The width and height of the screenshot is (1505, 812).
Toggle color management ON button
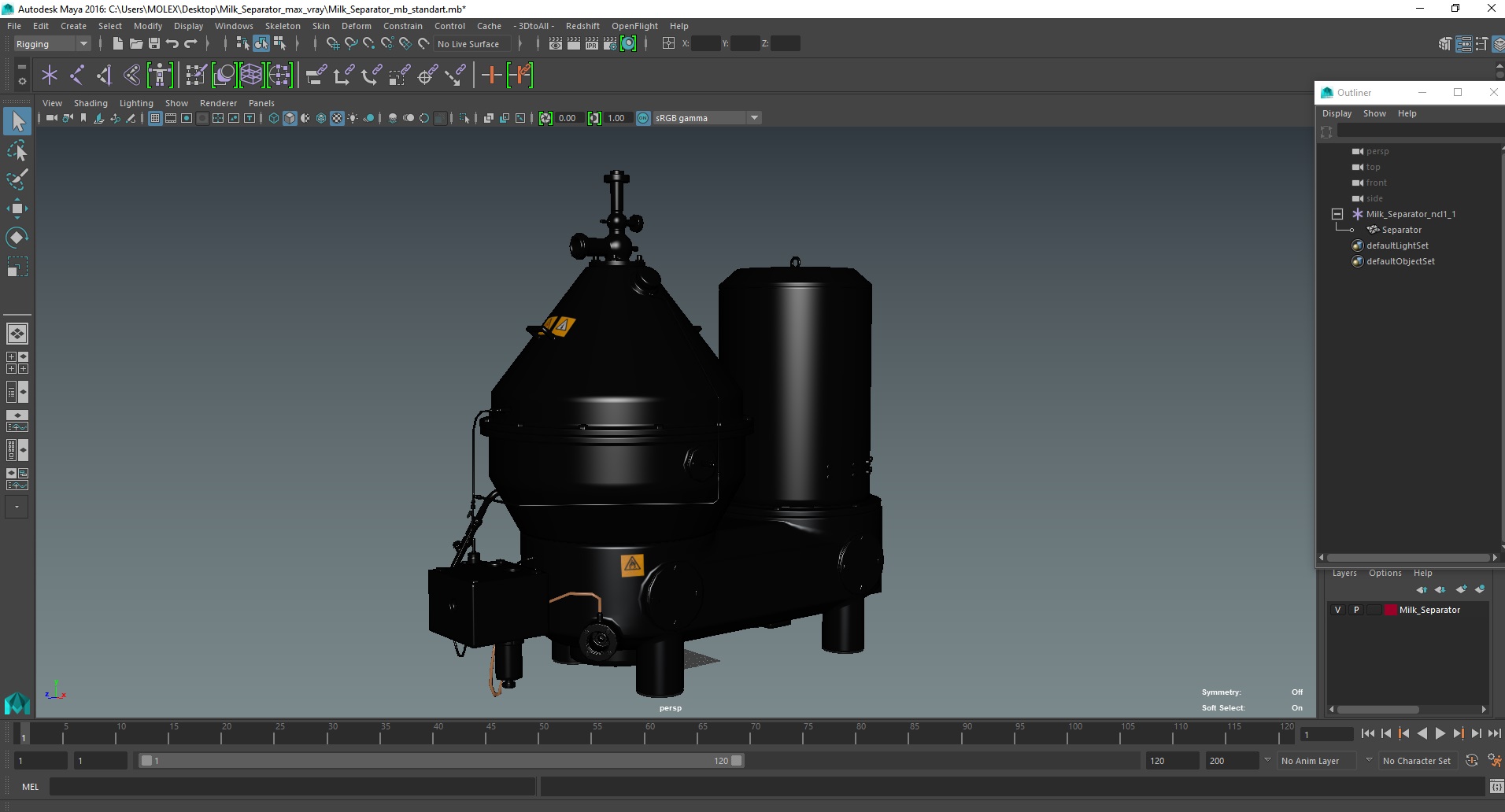(x=643, y=118)
